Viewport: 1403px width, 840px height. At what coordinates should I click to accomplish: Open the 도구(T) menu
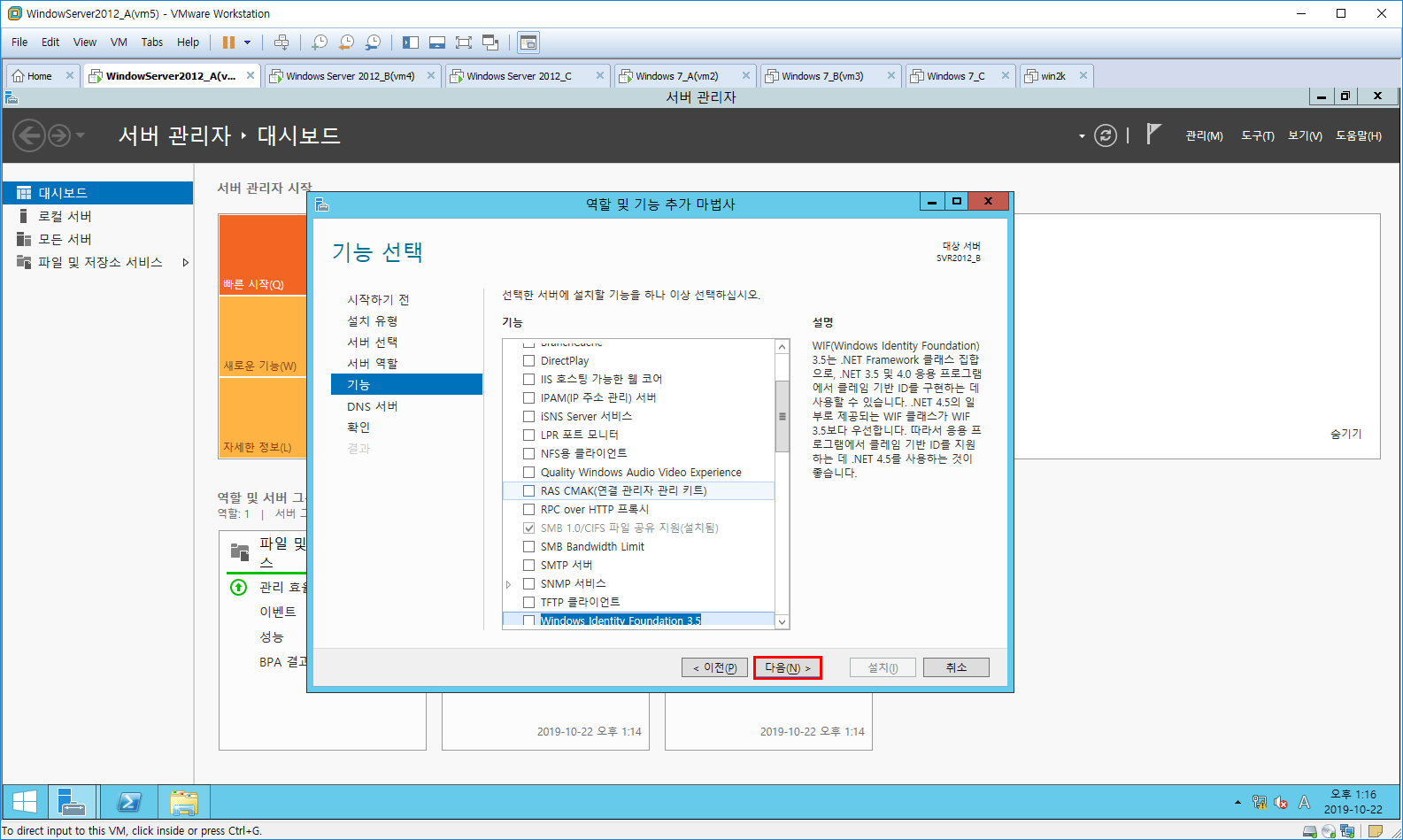pyautogui.click(x=1257, y=135)
